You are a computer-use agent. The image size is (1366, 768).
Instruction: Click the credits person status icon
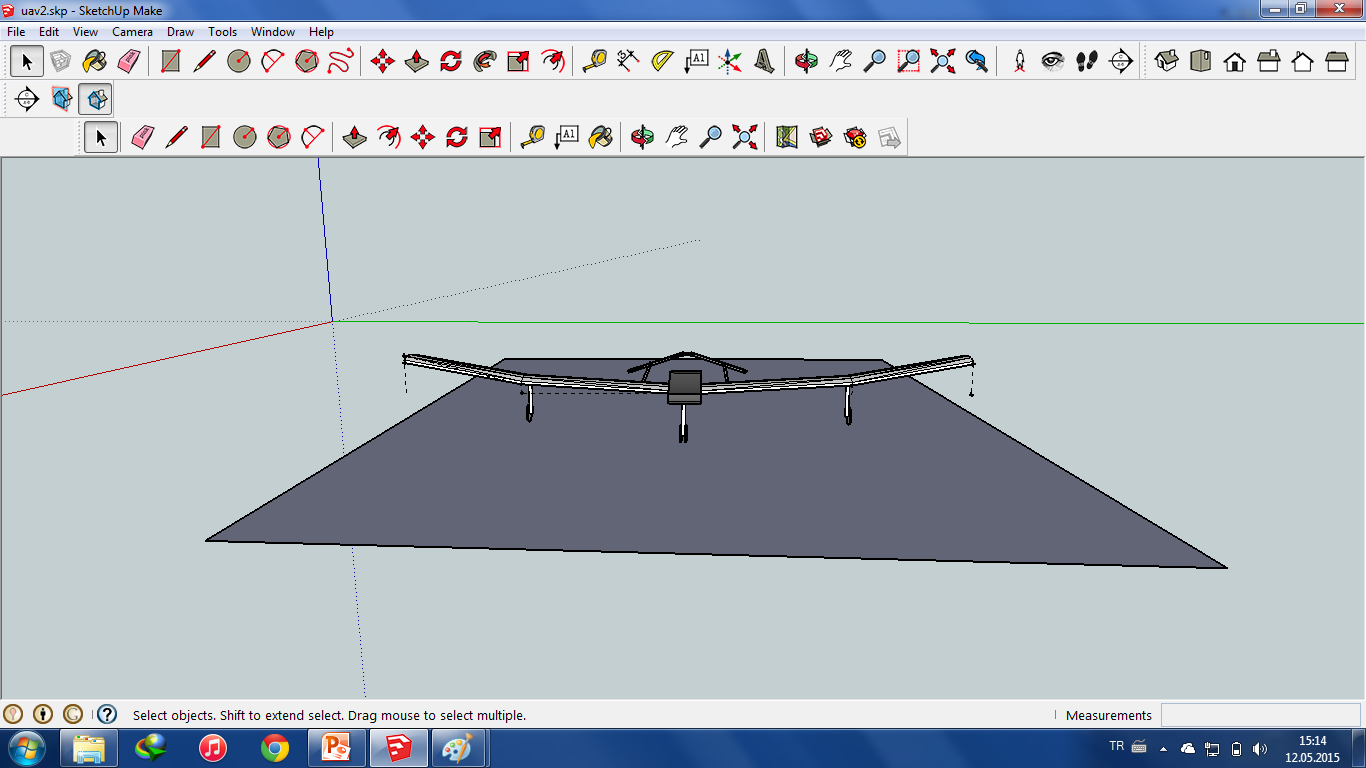click(43, 714)
